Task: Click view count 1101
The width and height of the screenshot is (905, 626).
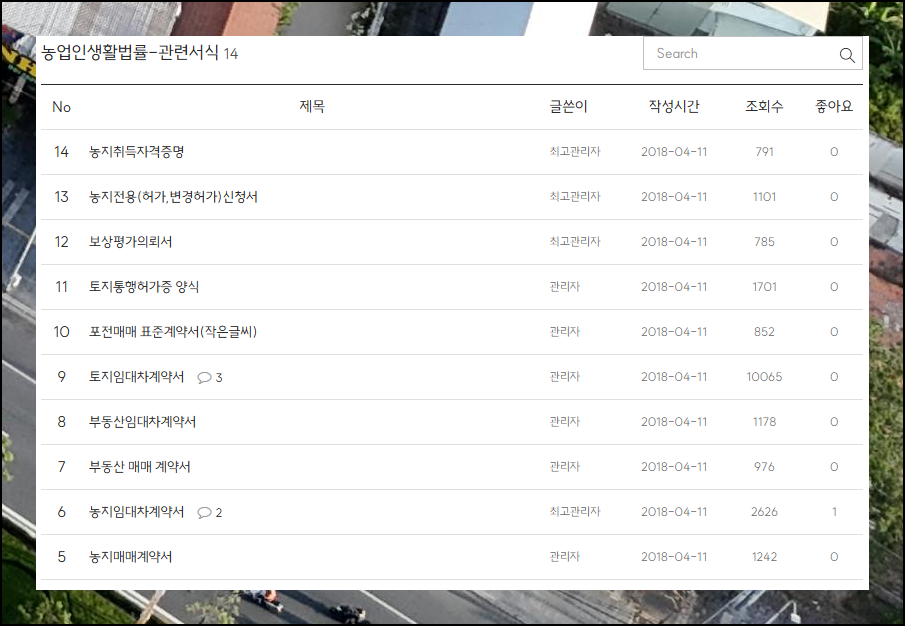Action: click(764, 197)
